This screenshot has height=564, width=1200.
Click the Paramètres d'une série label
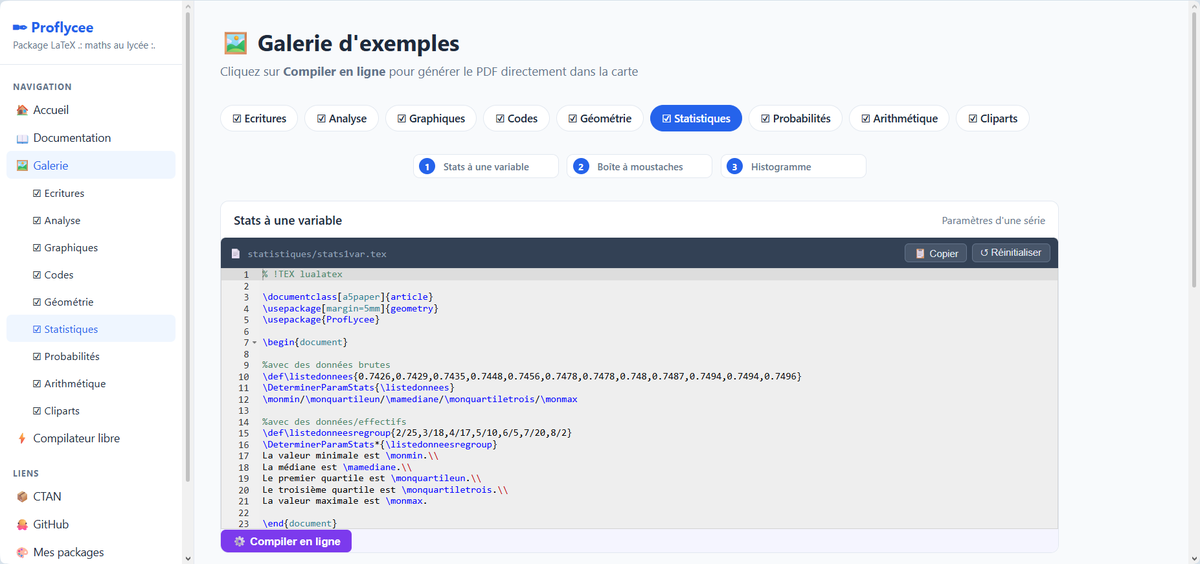pos(993,220)
